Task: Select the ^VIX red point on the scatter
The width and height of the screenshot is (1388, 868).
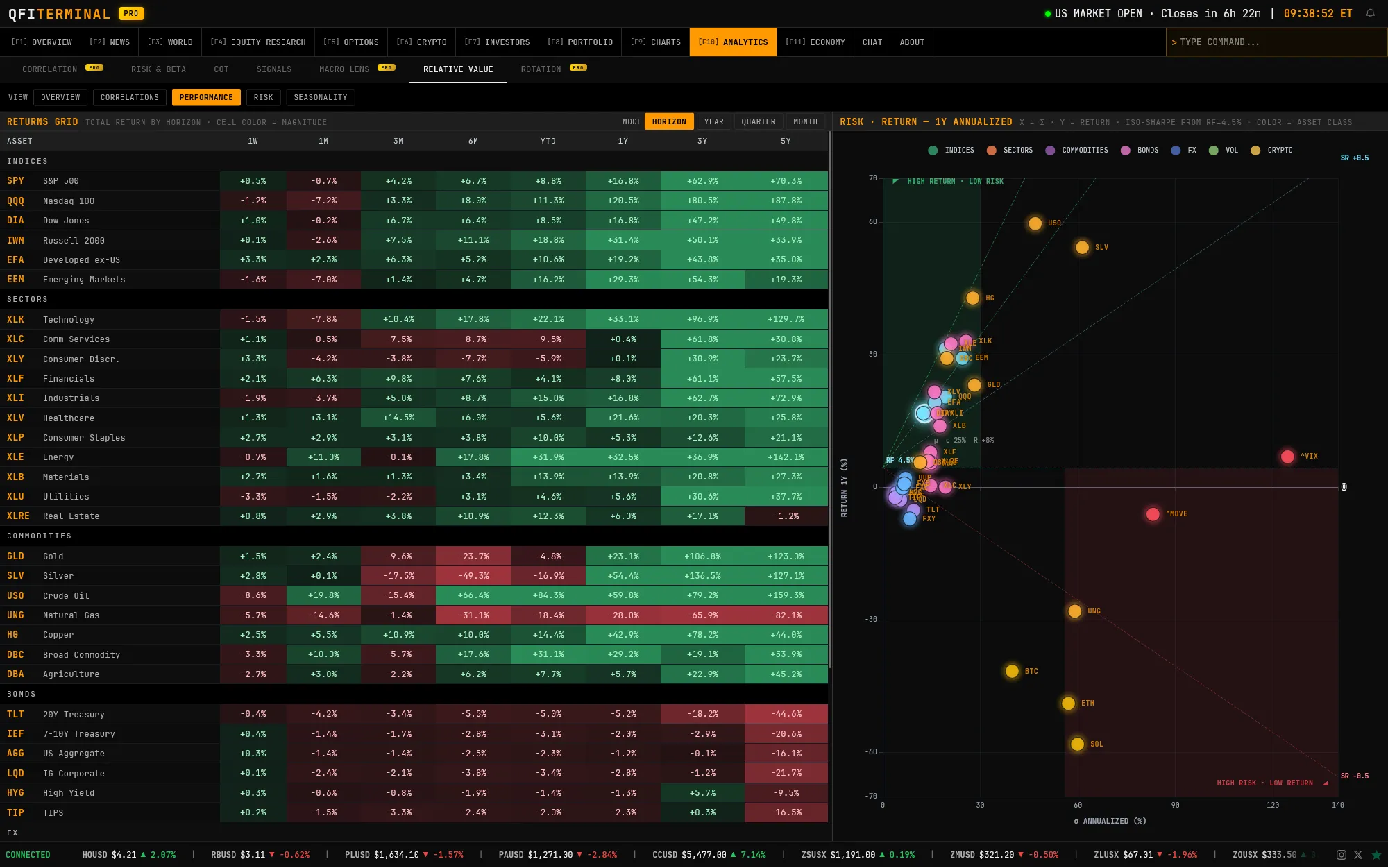Action: [1287, 457]
